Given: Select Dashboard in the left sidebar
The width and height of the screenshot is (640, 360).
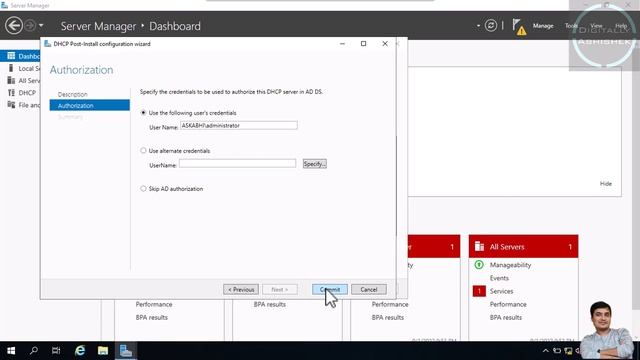Looking at the screenshot, I should 20,56.
